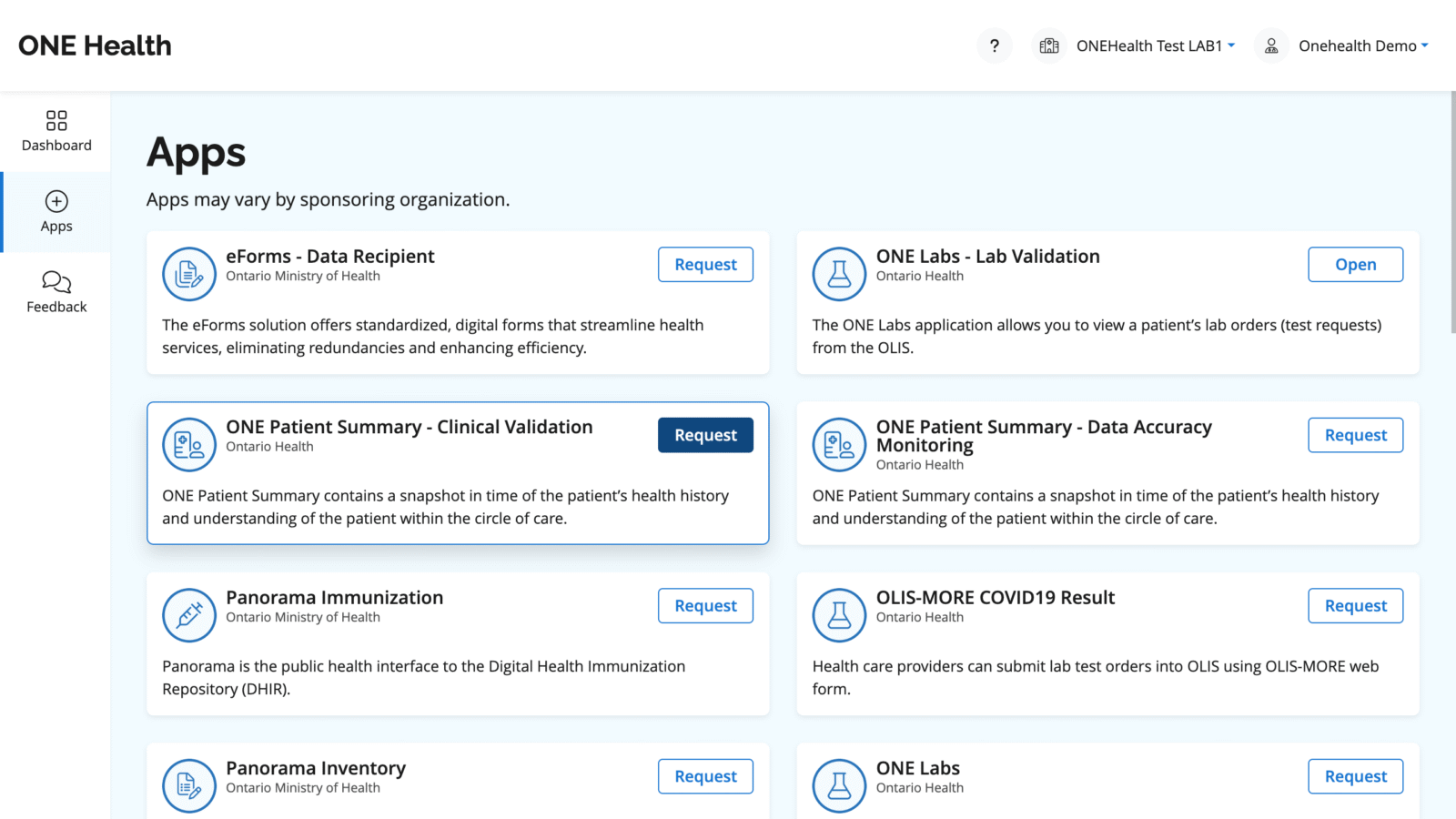Click the eForms - Data Recipient app icon
Viewport: 1456px width, 819px height.
(189, 274)
